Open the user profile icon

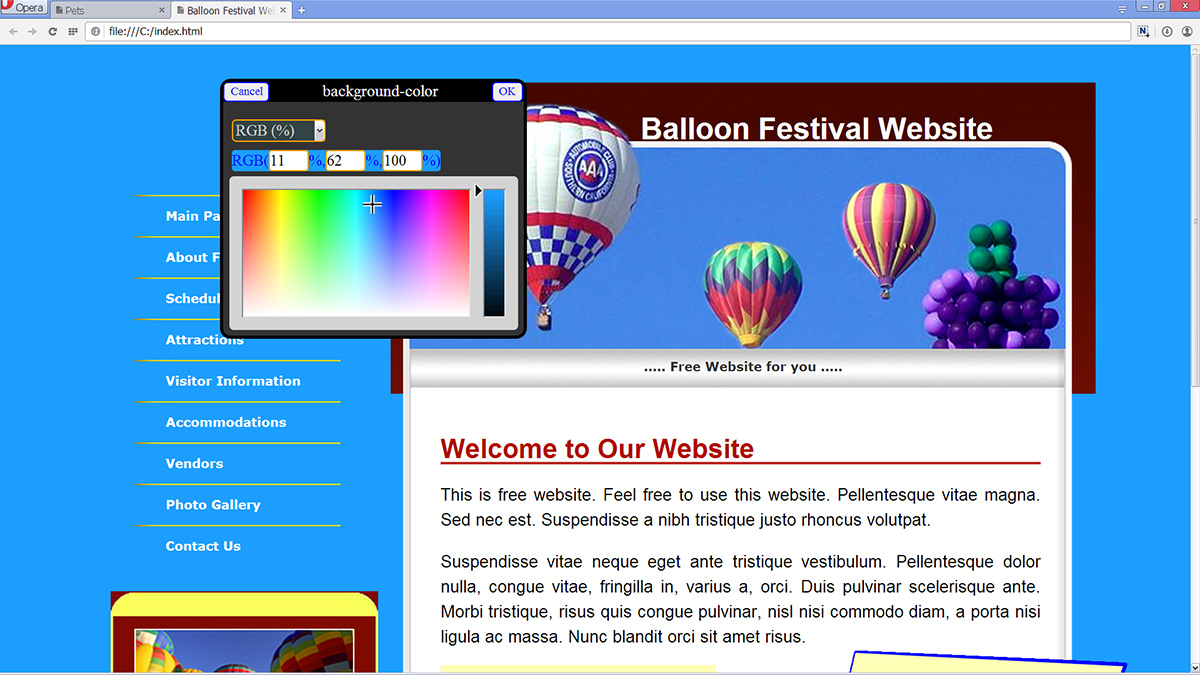pyautogui.click(x=1187, y=32)
